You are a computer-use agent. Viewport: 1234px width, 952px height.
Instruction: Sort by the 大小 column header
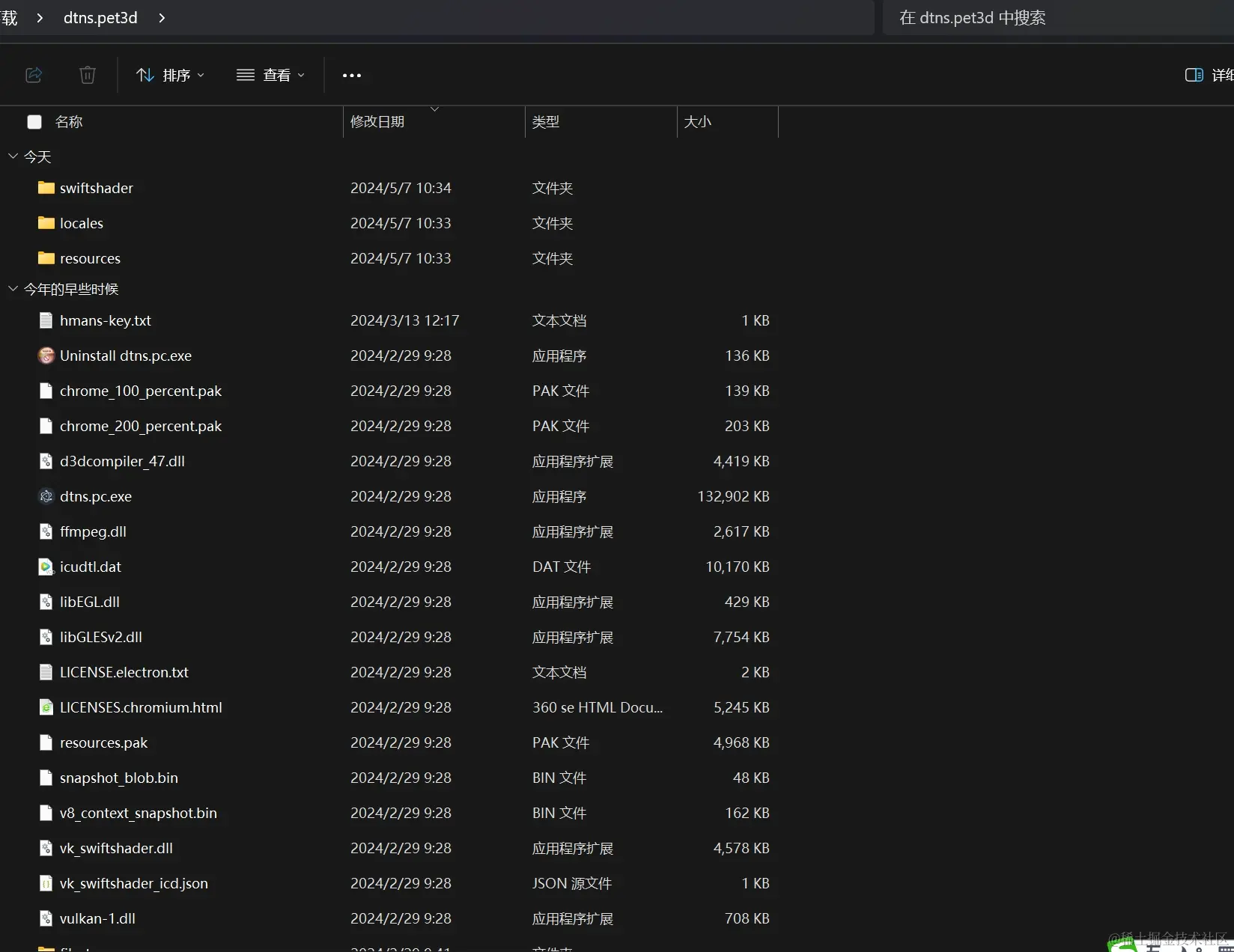click(698, 121)
